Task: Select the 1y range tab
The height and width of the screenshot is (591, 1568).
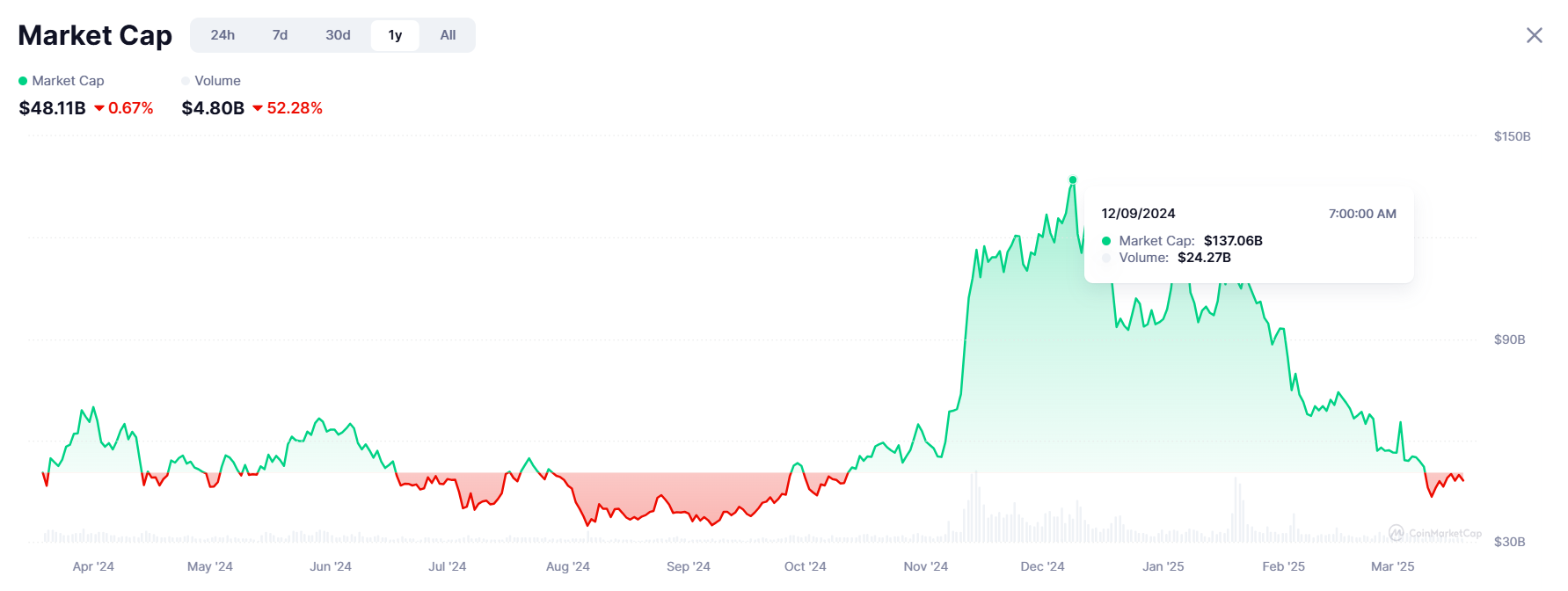Action: coord(395,35)
